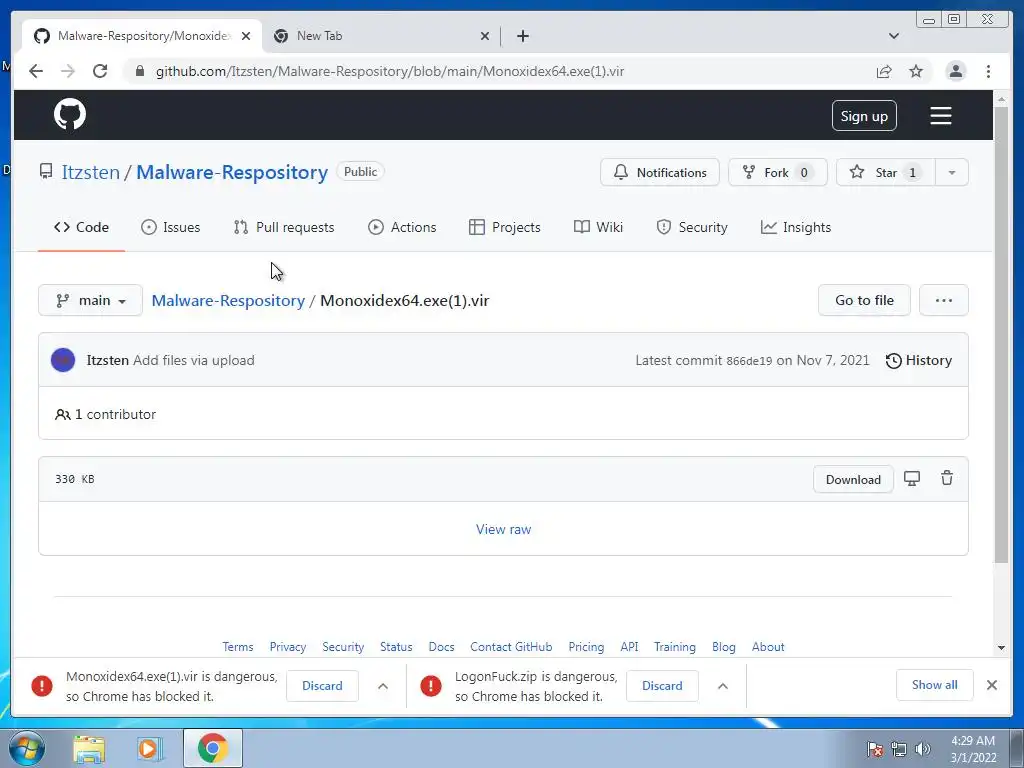Click the Go to file button
This screenshot has width=1024, height=768.
(x=864, y=300)
